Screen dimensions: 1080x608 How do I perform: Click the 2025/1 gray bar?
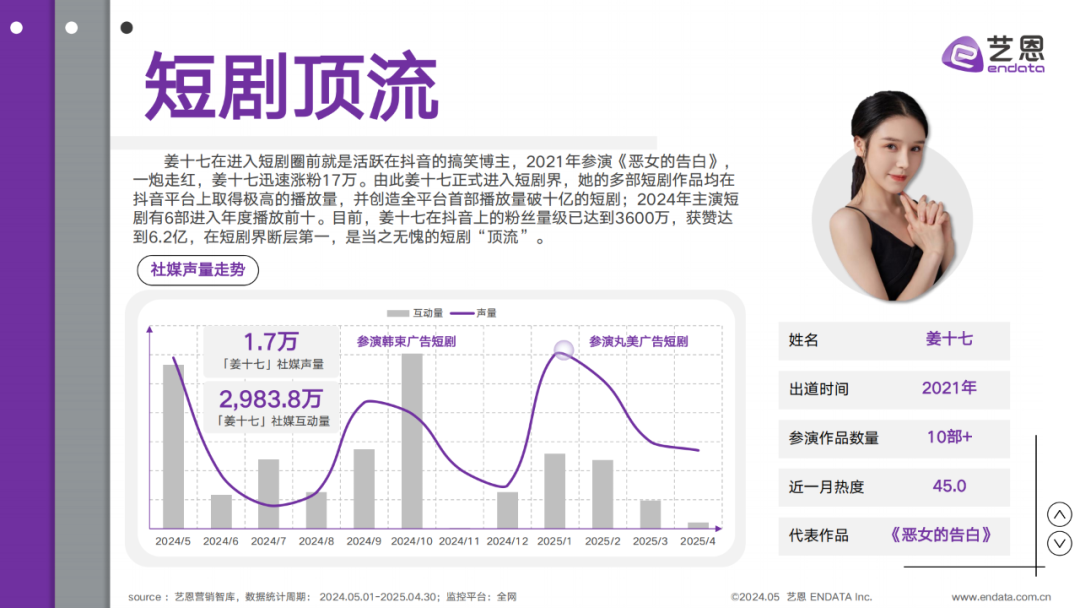click(x=554, y=491)
